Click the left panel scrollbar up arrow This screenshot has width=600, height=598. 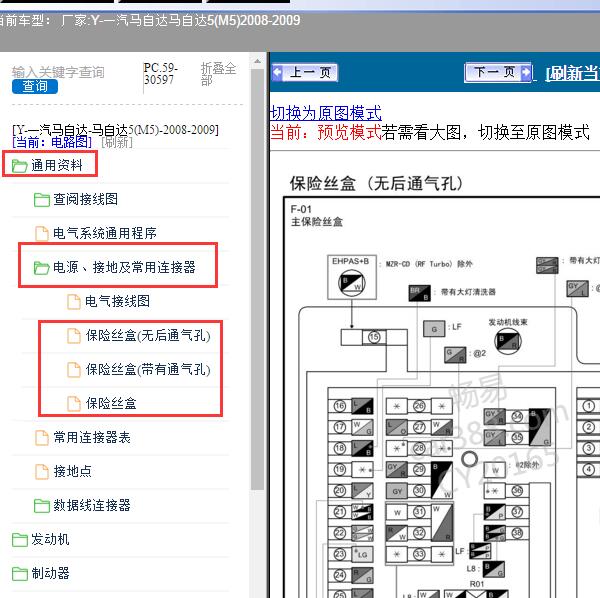click(258, 61)
